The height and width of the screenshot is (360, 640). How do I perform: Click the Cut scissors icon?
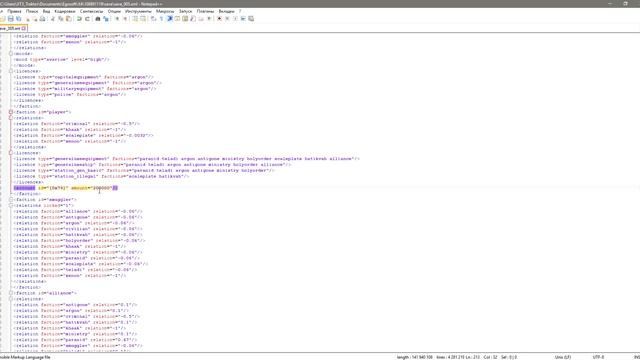(x=53, y=19)
